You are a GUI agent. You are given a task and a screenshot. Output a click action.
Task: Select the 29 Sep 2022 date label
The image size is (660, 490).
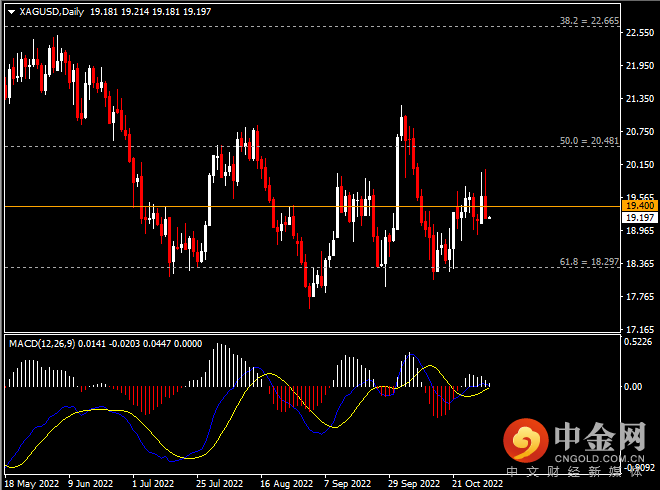pyautogui.click(x=414, y=484)
